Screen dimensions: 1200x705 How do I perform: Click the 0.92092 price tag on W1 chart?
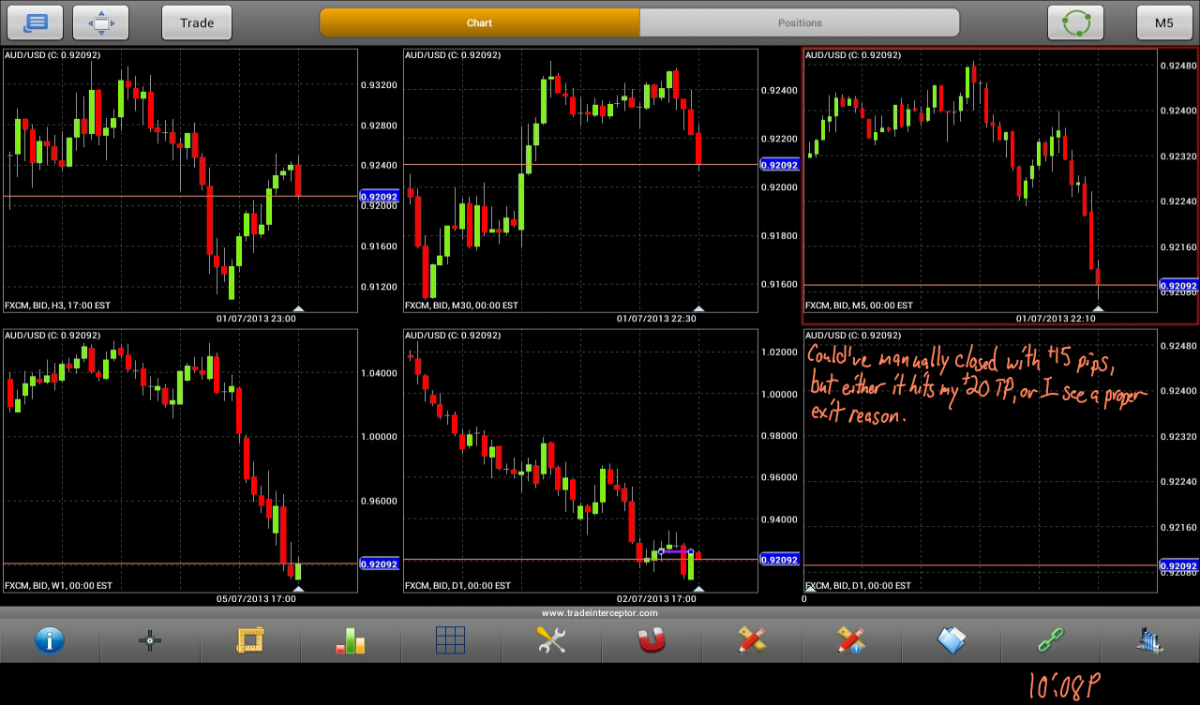(379, 562)
